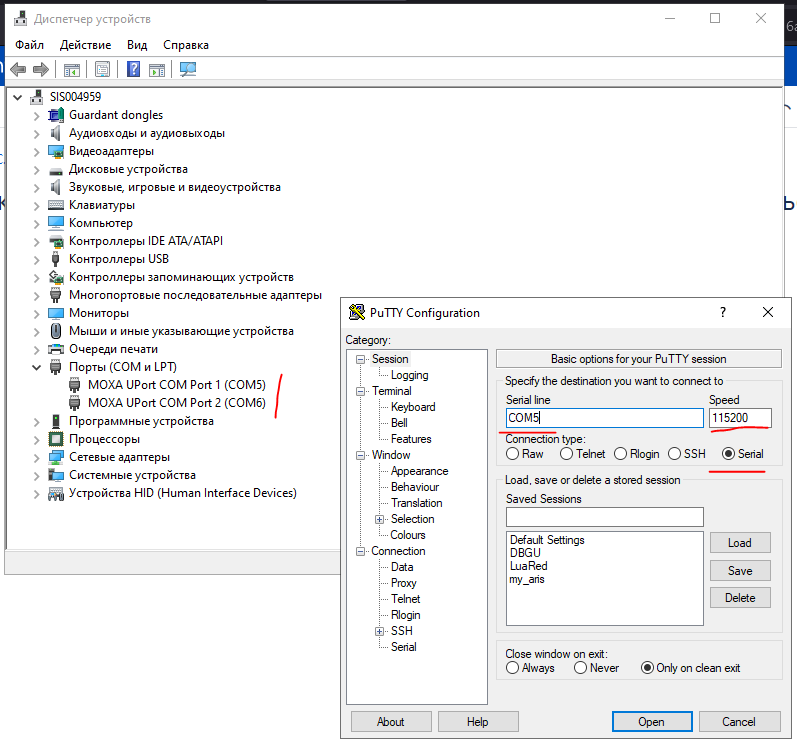This screenshot has width=797, height=746.
Task: Click the Back arrow in Device Manager toolbar
Action: (x=18, y=69)
